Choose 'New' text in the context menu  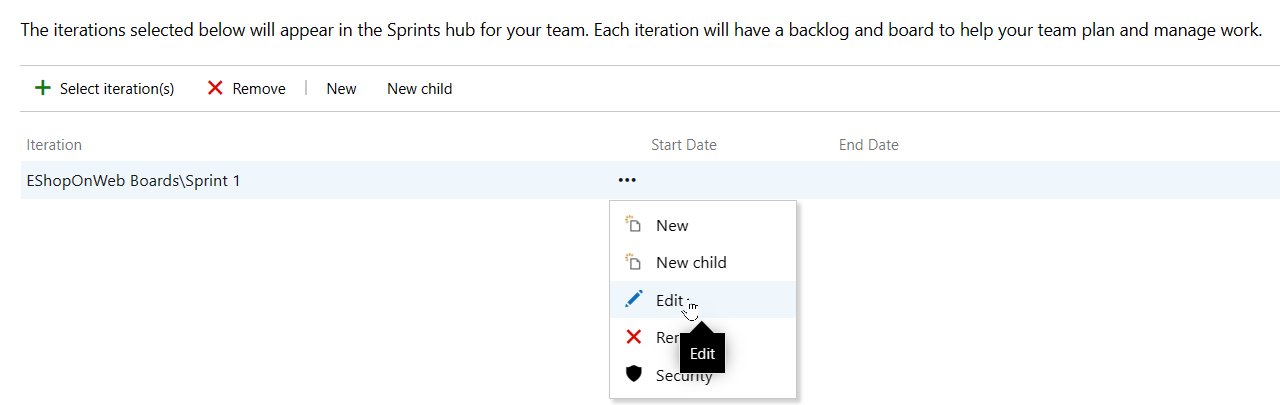coord(672,226)
